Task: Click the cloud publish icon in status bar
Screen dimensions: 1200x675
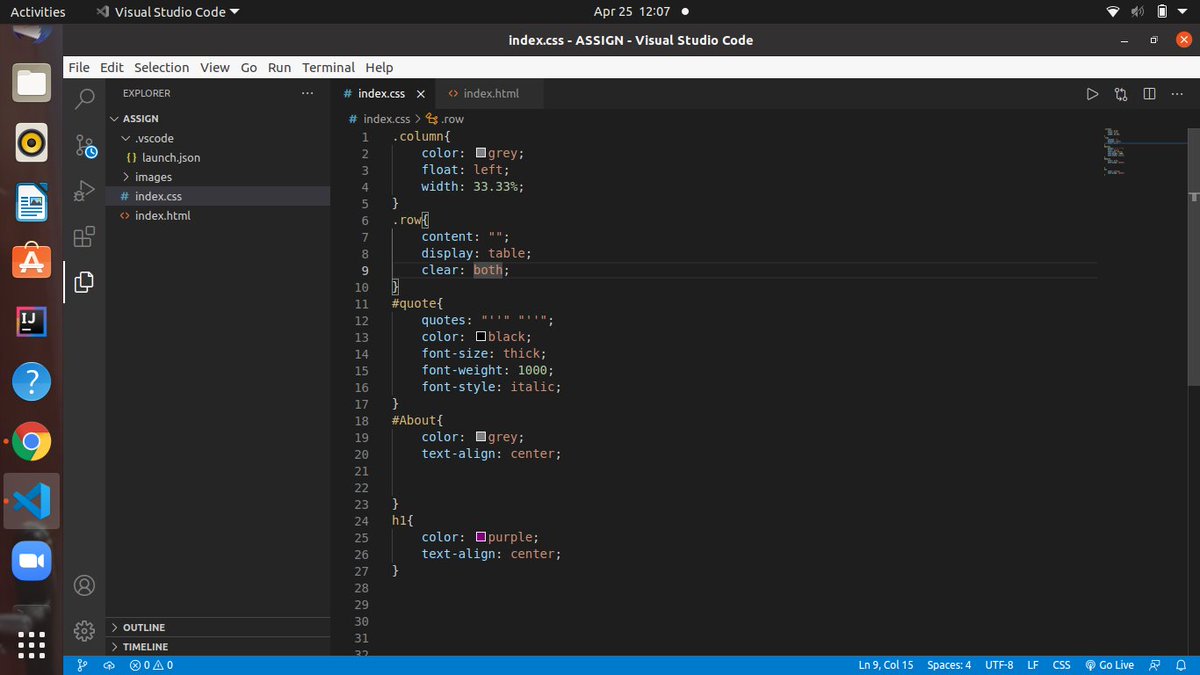Action: pos(109,665)
